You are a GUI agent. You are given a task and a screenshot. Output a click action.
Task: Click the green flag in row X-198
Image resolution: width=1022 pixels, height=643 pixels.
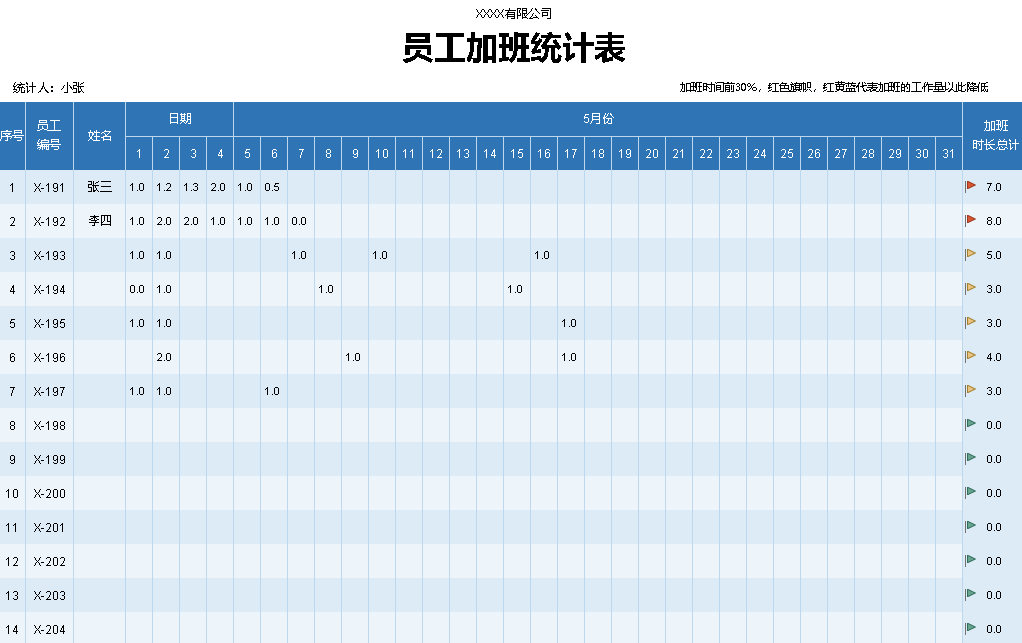coord(970,424)
